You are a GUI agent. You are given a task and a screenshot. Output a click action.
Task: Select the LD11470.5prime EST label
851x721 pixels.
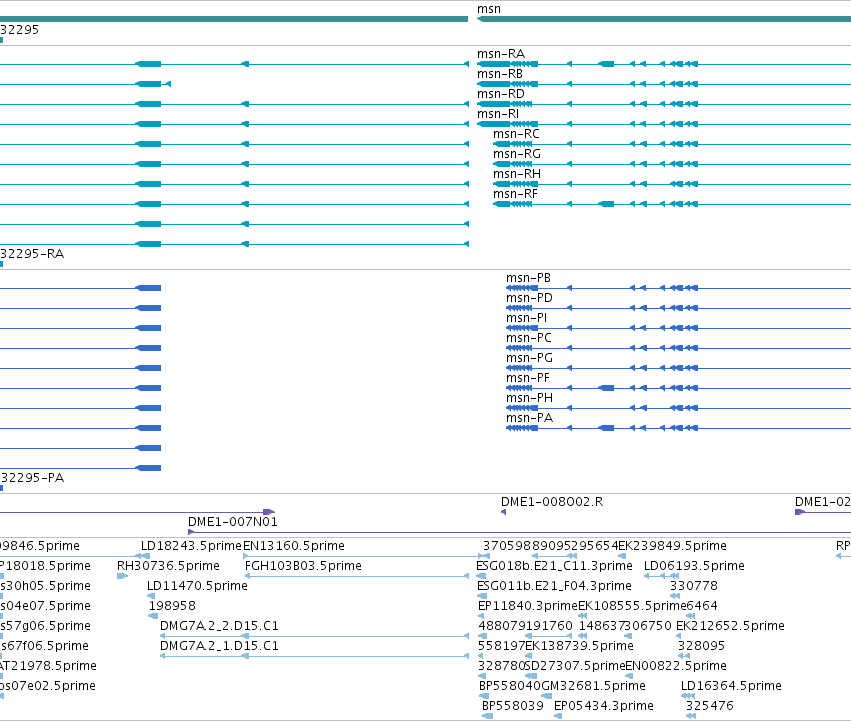click(197, 586)
